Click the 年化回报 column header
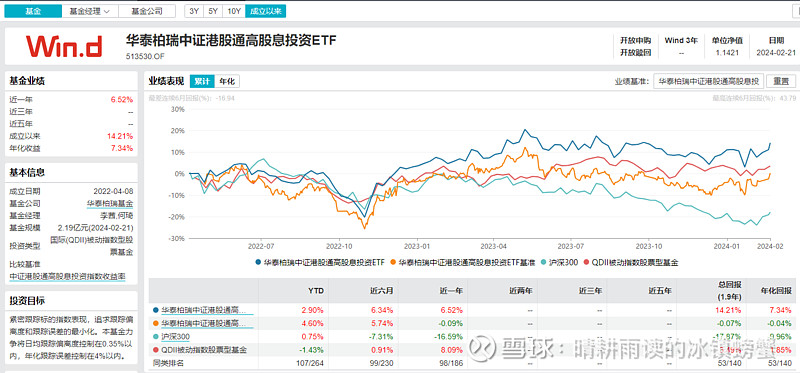 (776, 291)
